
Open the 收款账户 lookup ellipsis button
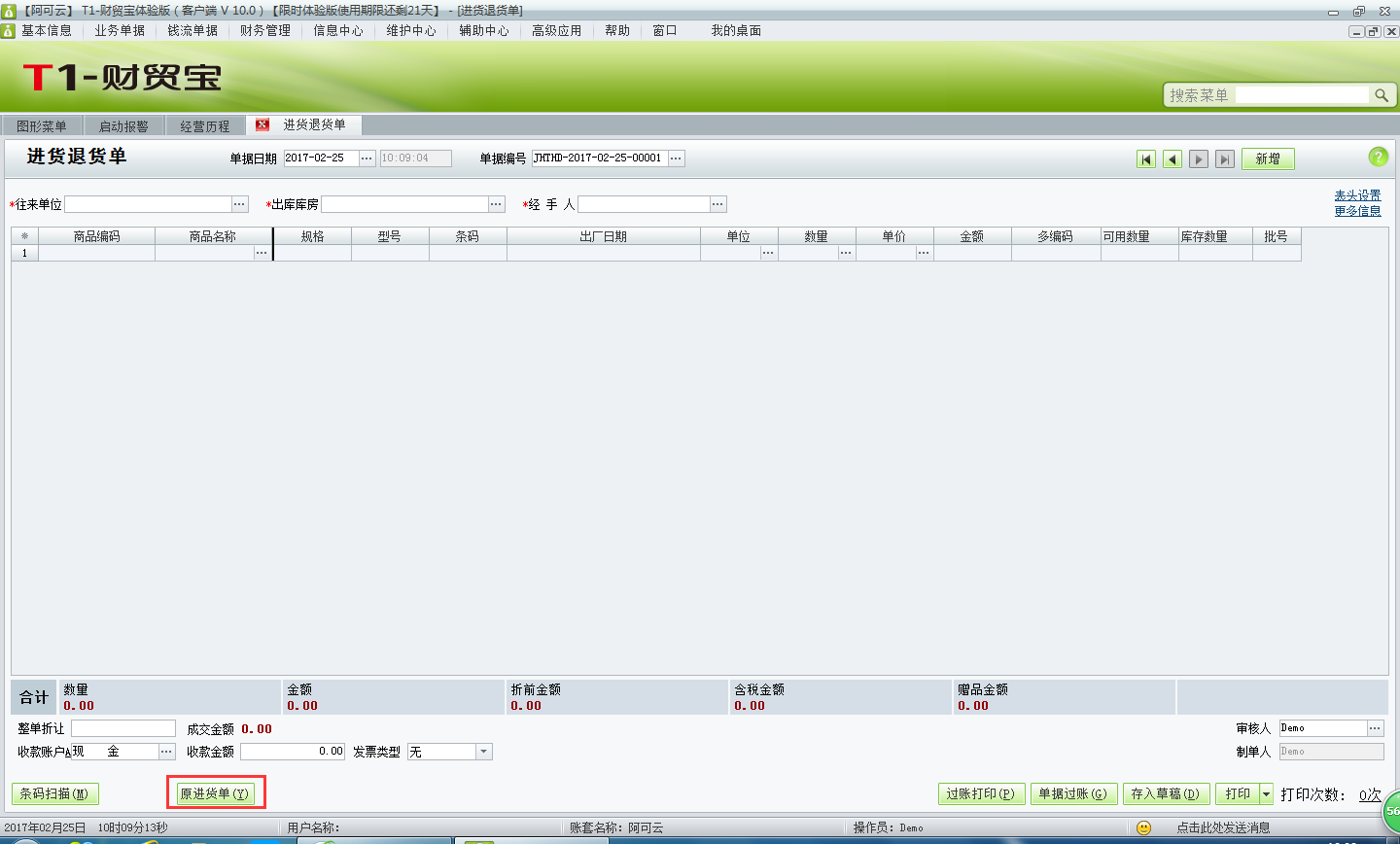point(166,752)
